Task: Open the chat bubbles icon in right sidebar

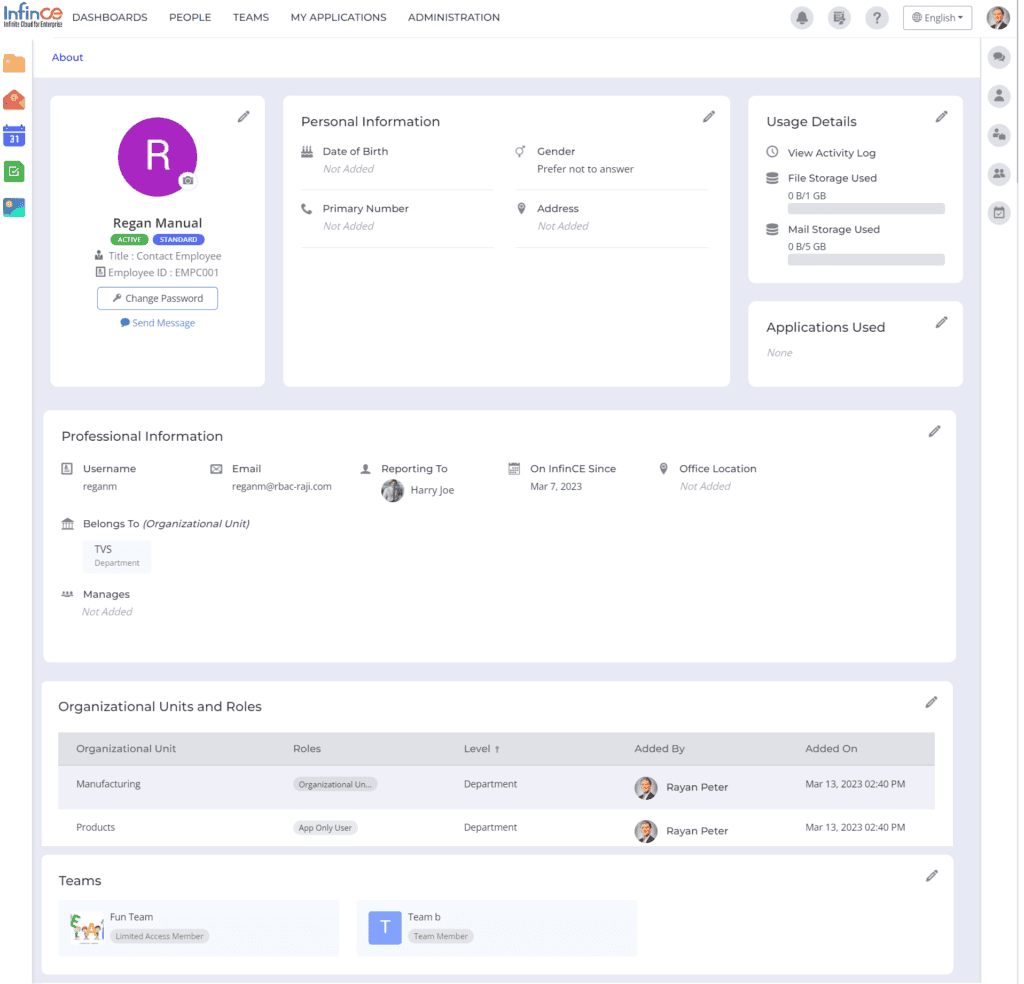Action: pos(999,57)
